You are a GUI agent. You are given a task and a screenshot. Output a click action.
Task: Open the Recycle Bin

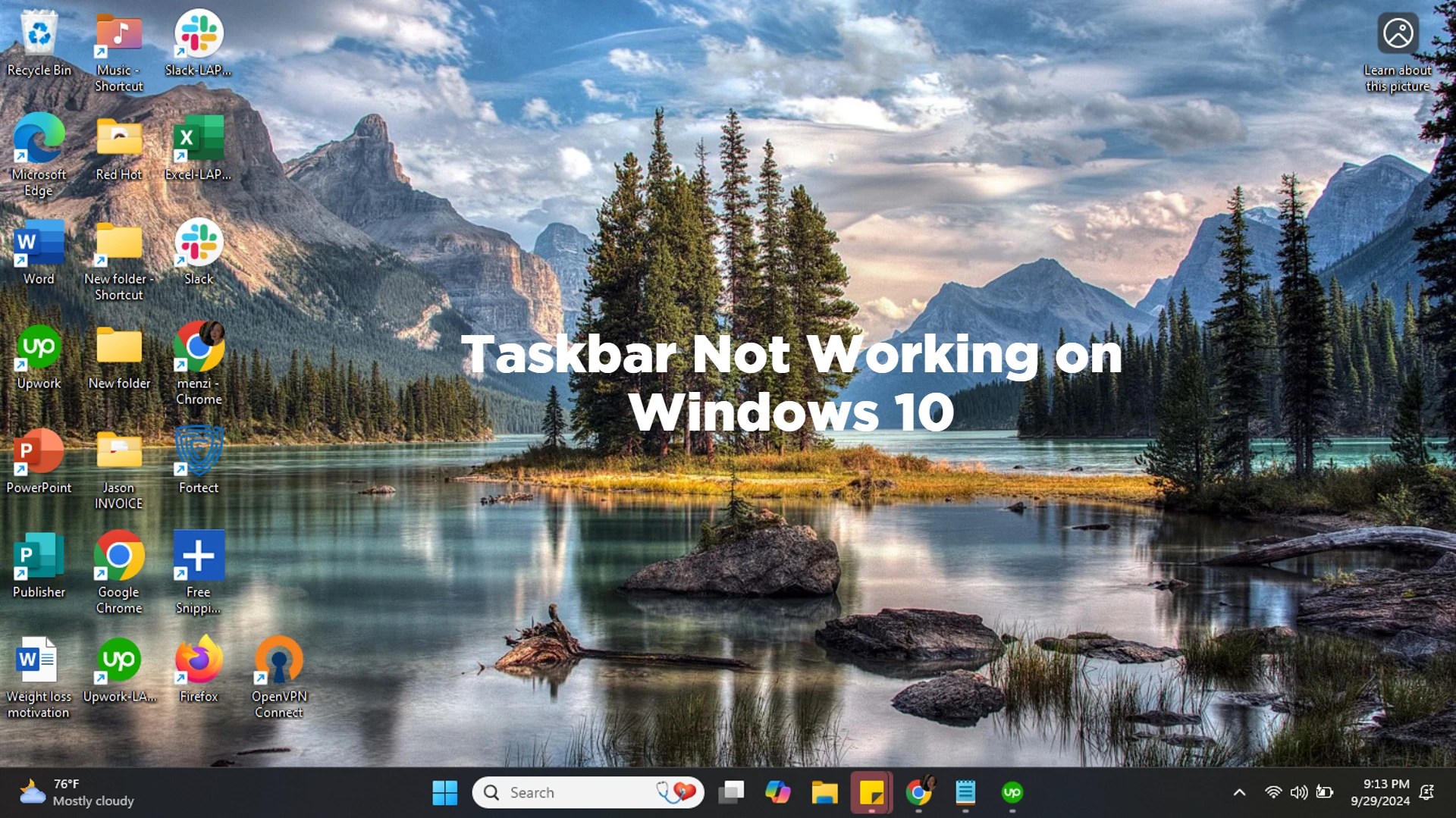point(39,34)
